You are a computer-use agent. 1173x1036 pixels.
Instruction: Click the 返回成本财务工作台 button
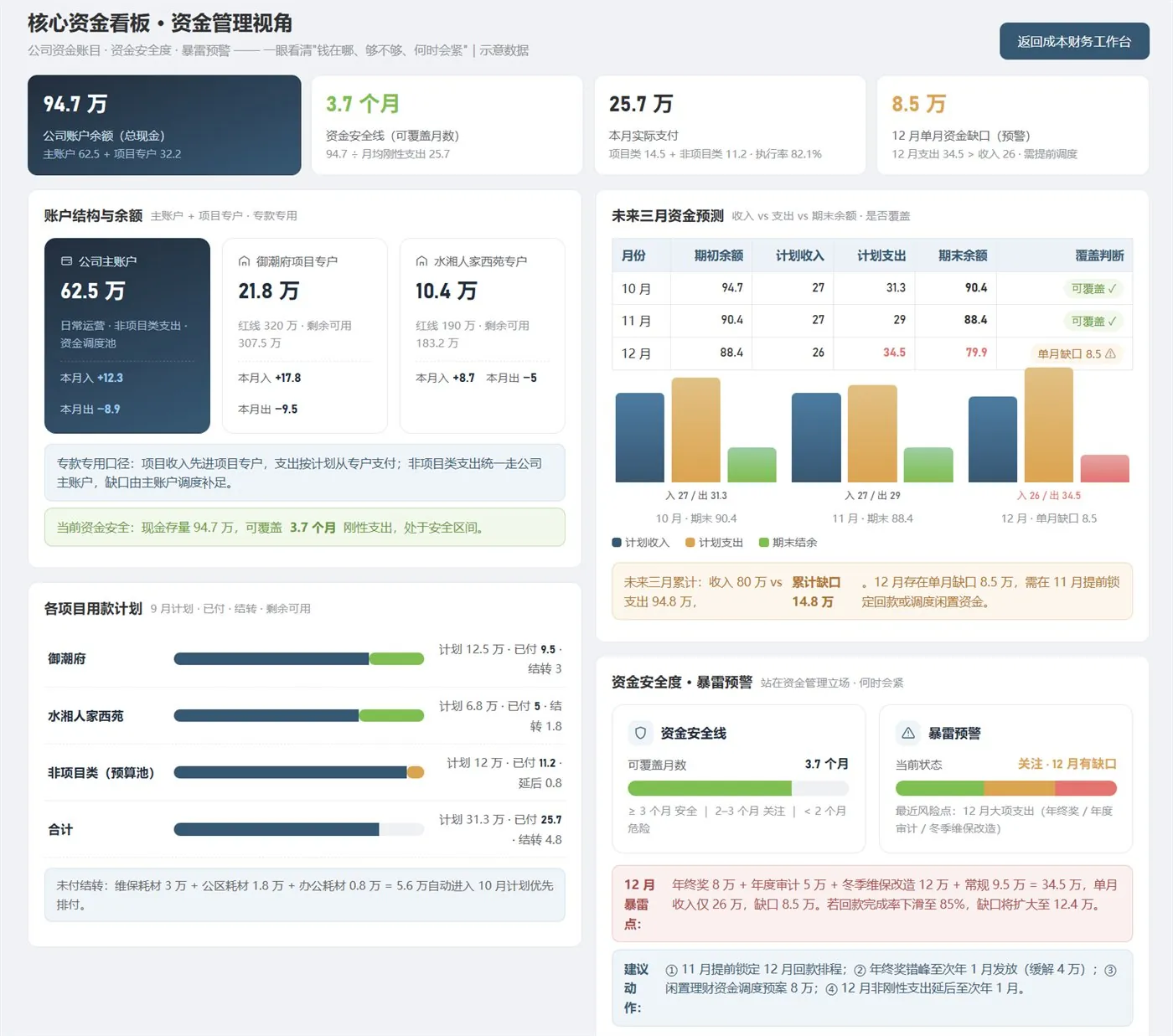pos(1074,41)
